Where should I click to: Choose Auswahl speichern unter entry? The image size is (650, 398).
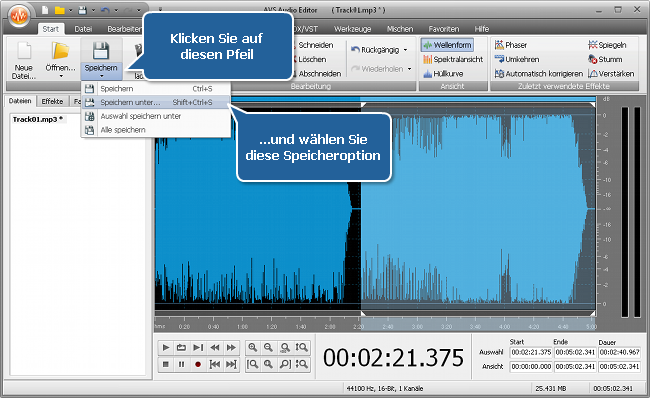(x=156, y=116)
